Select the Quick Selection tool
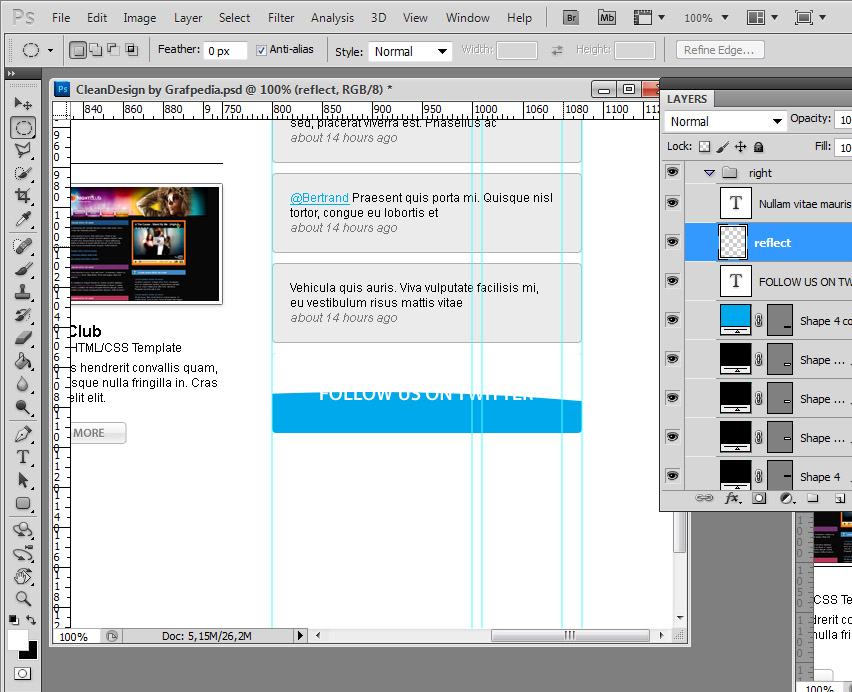This screenshot has width=852, height=692. 23,173
